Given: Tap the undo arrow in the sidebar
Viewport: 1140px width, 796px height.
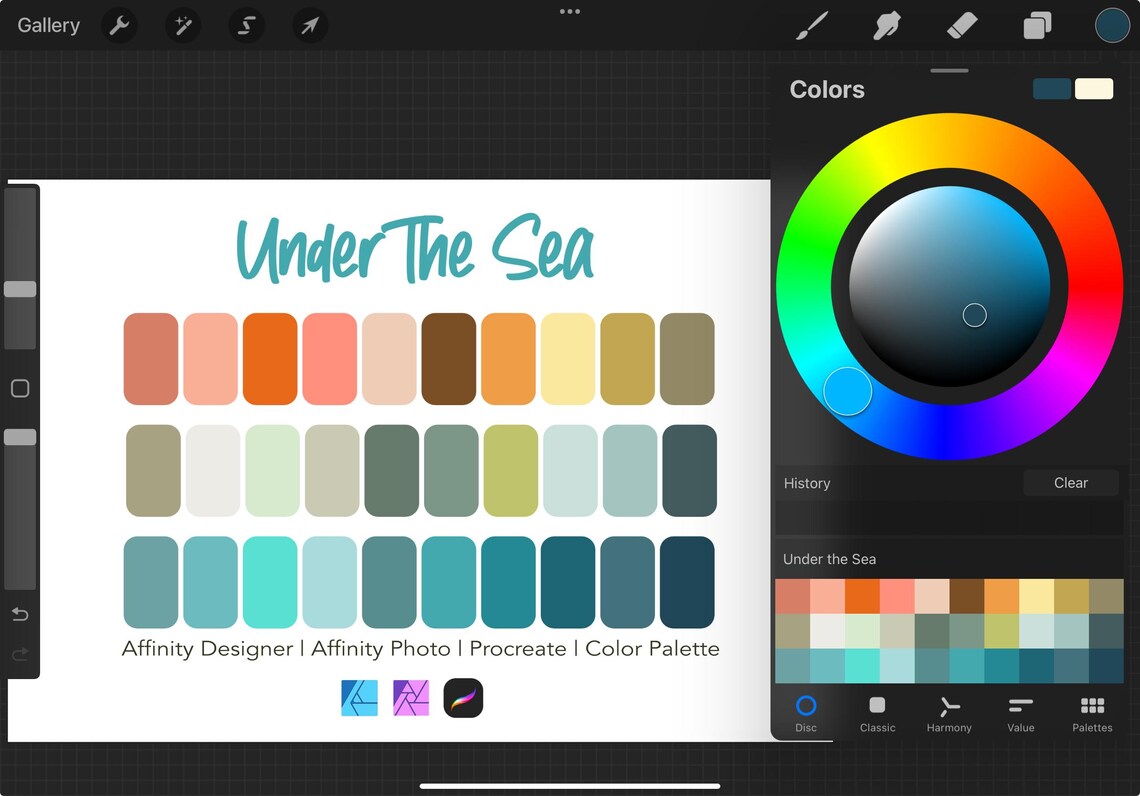Looking at the screenshot, I should 20,614.
